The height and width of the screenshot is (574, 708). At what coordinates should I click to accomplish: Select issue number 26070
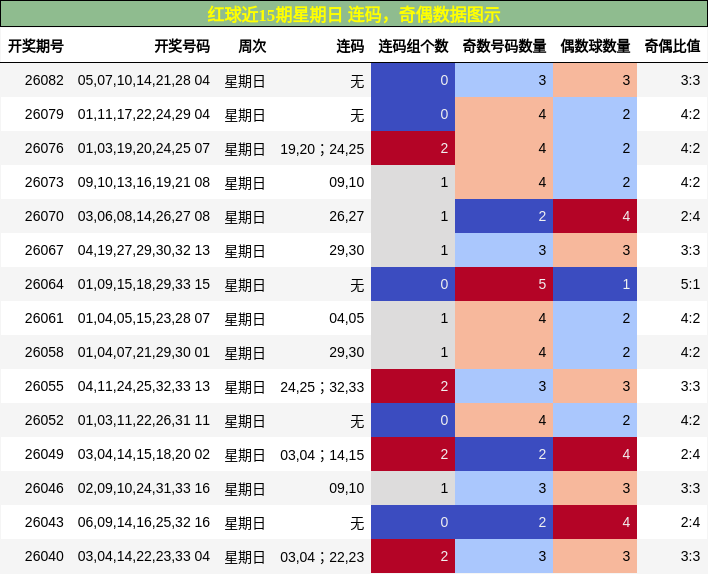click(44, 216)
